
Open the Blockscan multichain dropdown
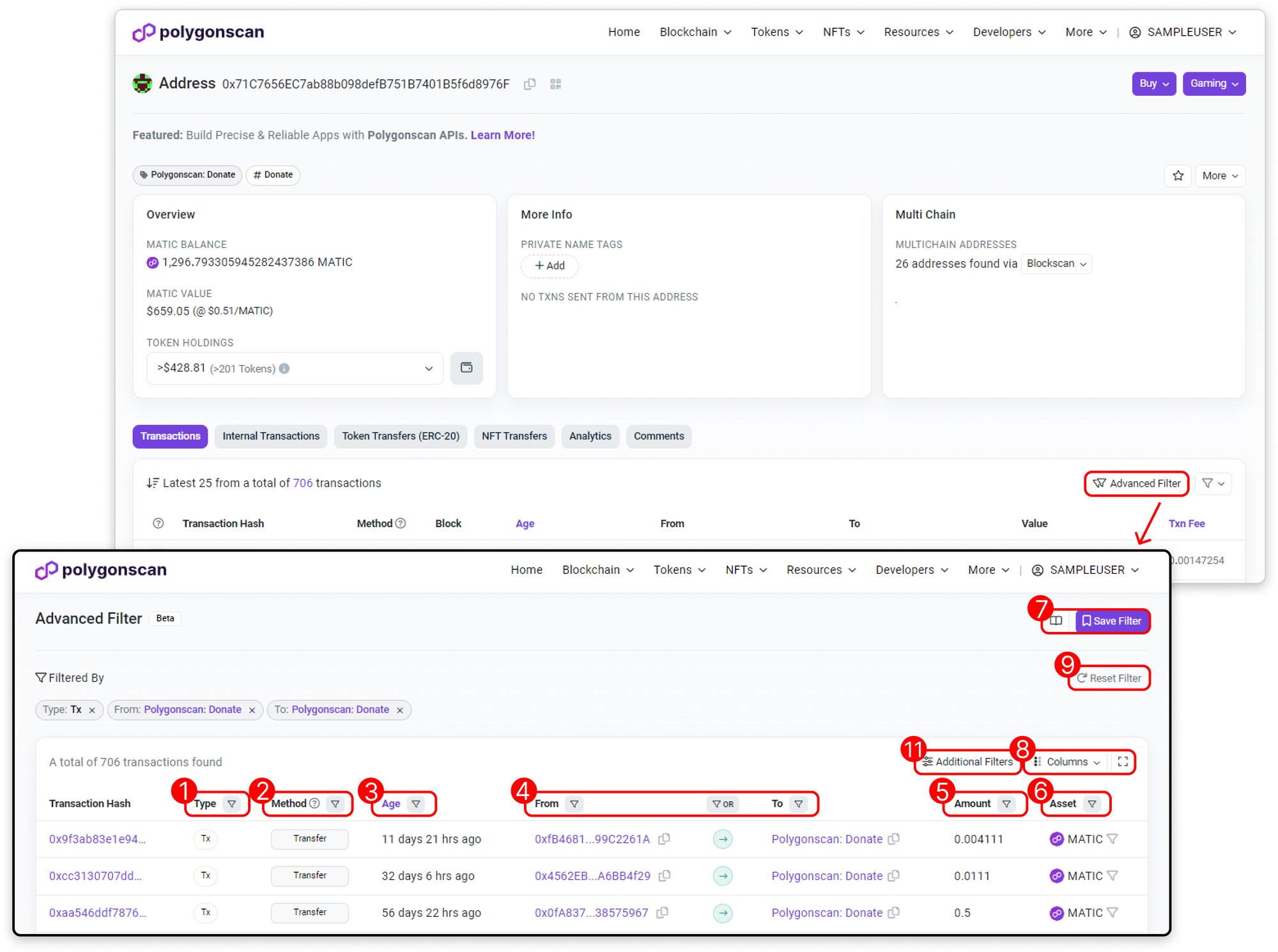click(x=1056, y=264)
